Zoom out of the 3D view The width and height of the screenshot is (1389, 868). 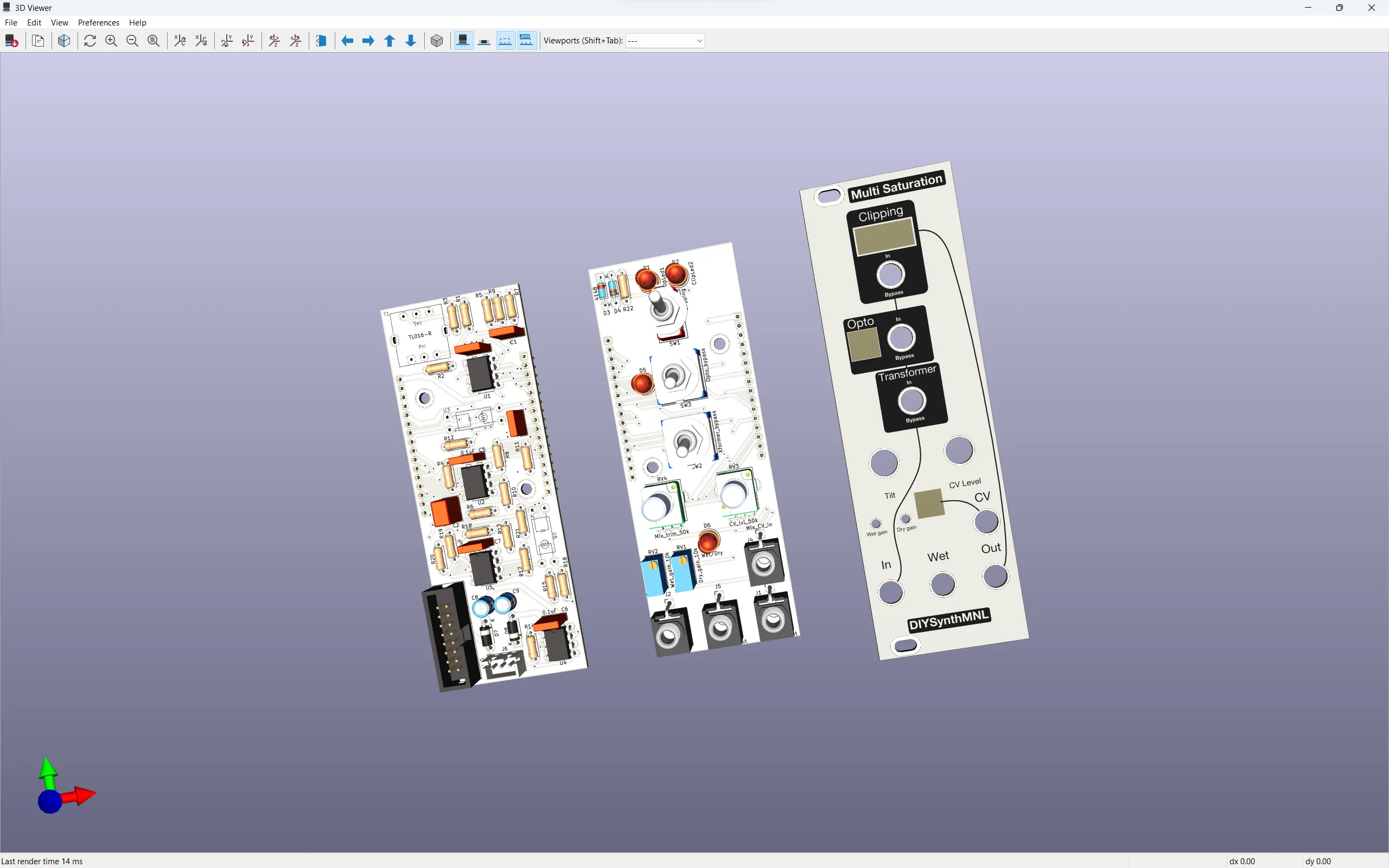132,40
